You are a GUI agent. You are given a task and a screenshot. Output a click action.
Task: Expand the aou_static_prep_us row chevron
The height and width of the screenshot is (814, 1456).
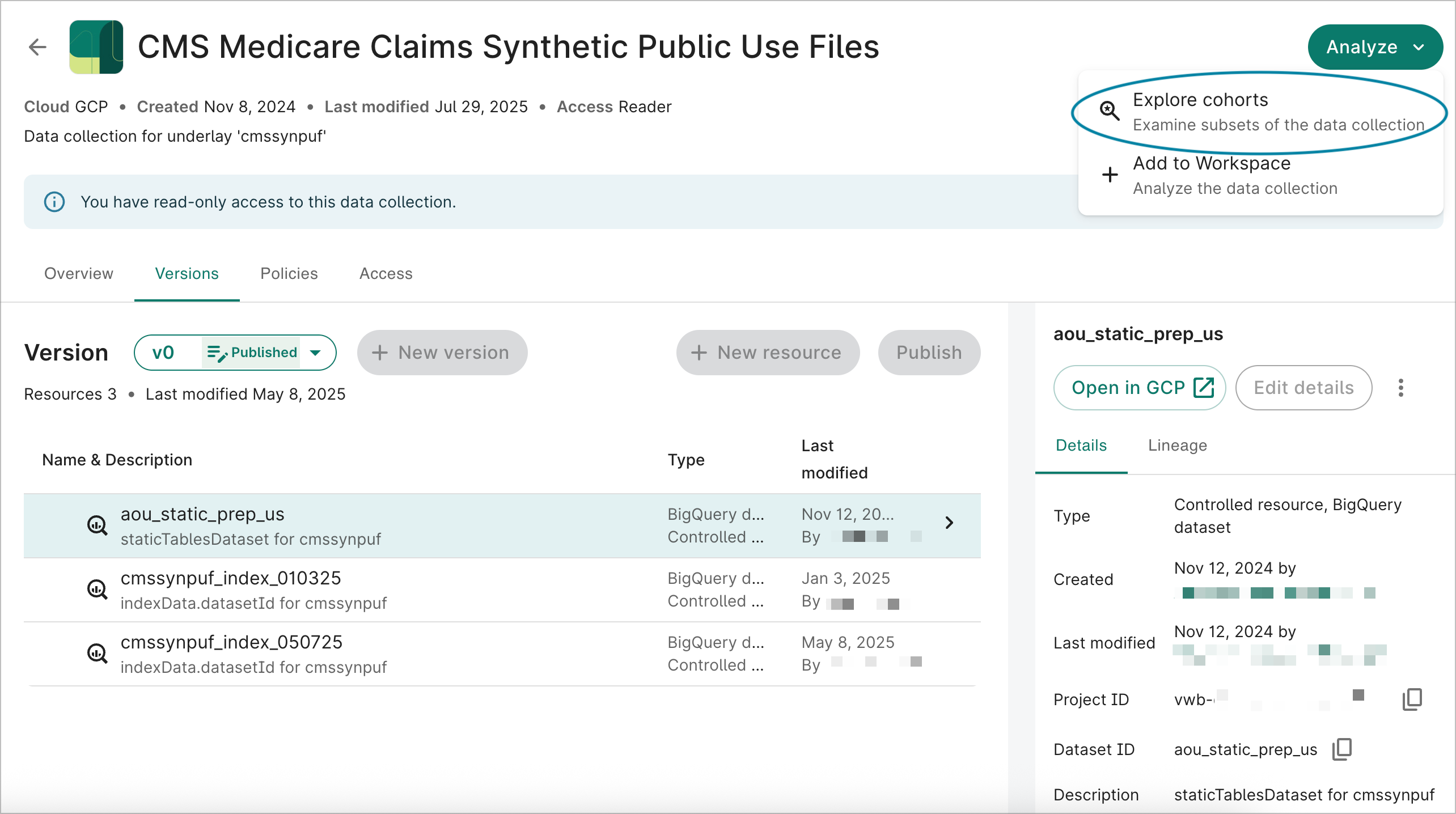coord(950,523)
